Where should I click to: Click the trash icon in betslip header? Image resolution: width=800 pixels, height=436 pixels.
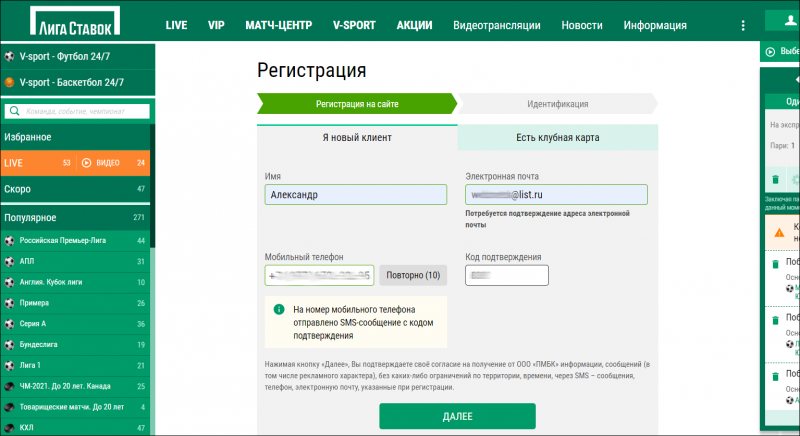click(776, 179)
